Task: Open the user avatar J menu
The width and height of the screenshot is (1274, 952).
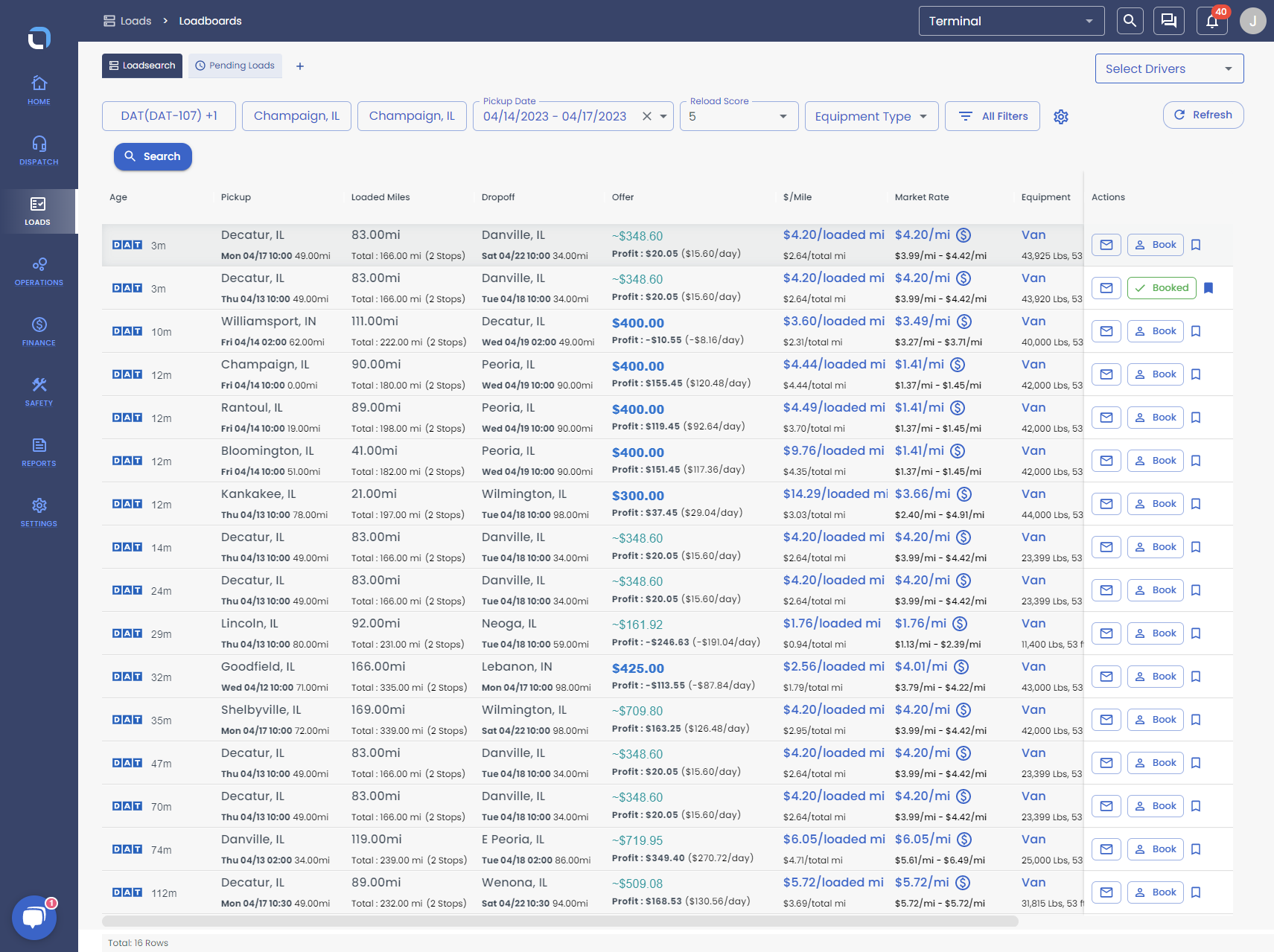Action: click(1253, 21)
